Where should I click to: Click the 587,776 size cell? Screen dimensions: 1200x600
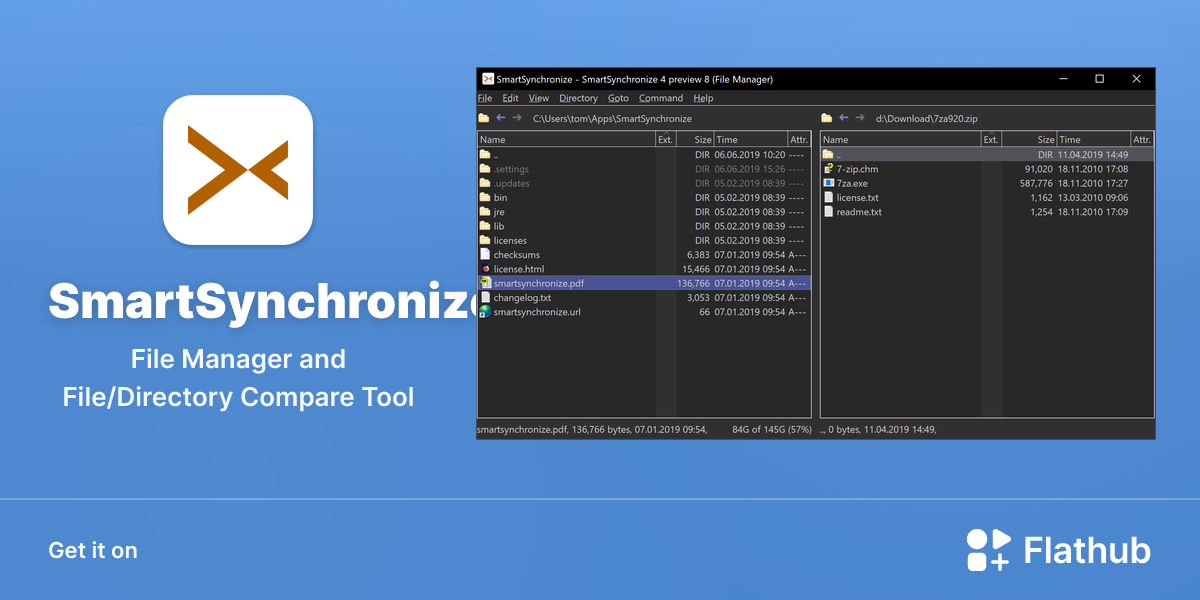(x=1036, y=183)
